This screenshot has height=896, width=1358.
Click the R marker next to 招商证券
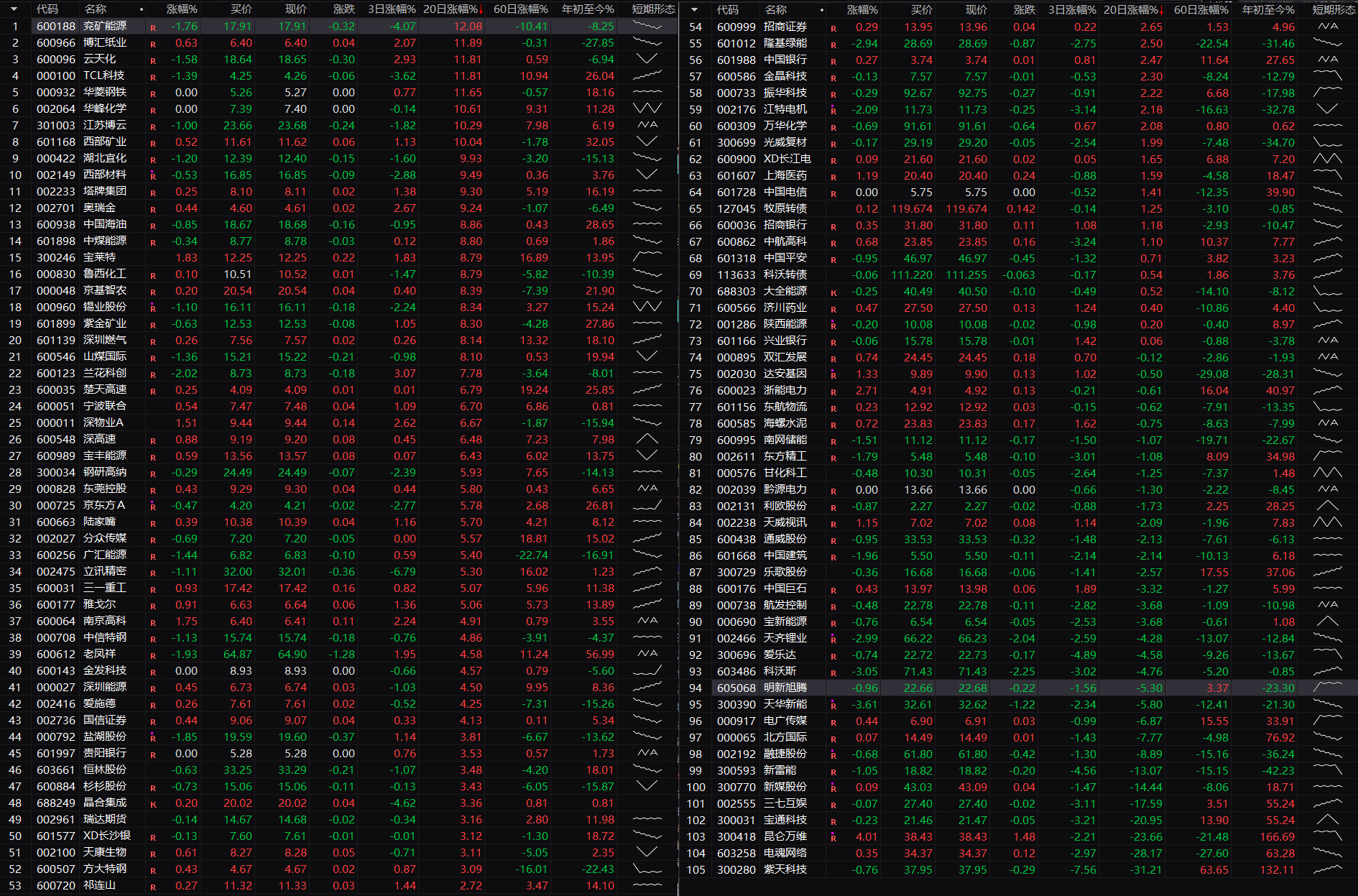[833, 28]
